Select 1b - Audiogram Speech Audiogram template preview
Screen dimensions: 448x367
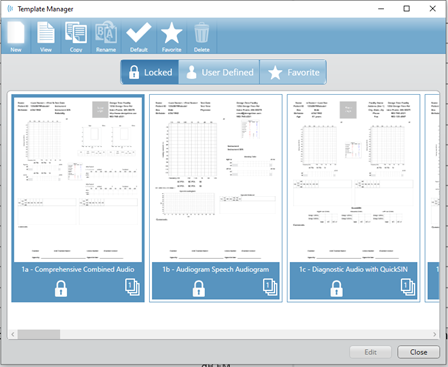(x=216, y=179)
